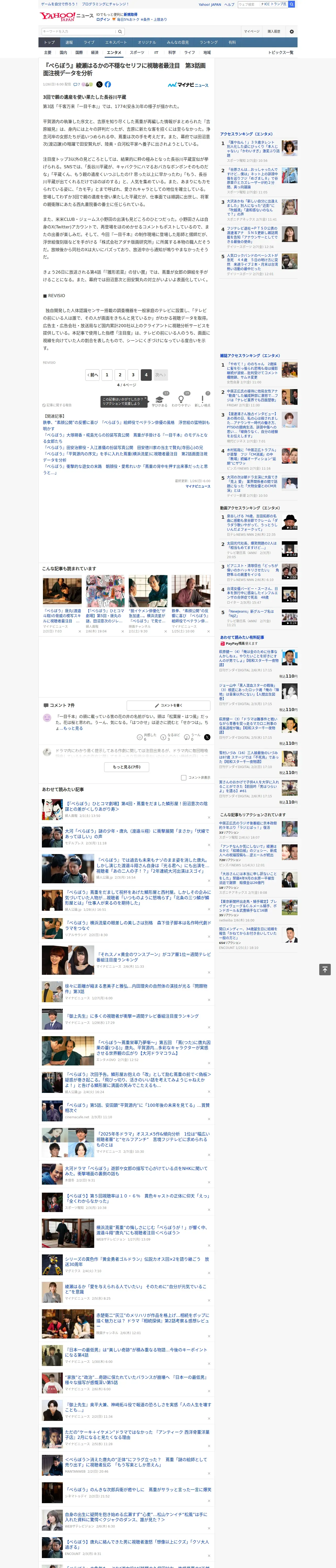Open the マイページ link
Screen dimensions: 336x1568
coord(252,32)
